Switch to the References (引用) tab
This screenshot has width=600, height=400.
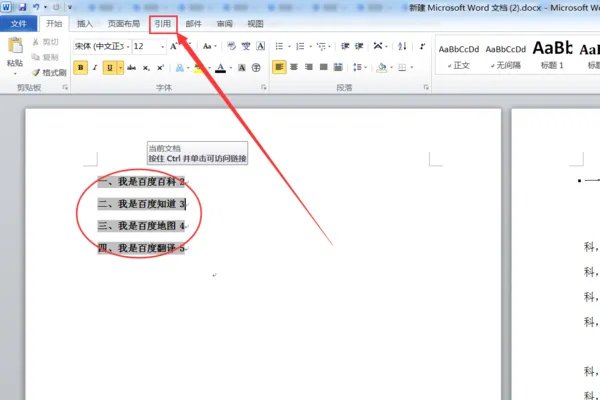click(163, 24)
